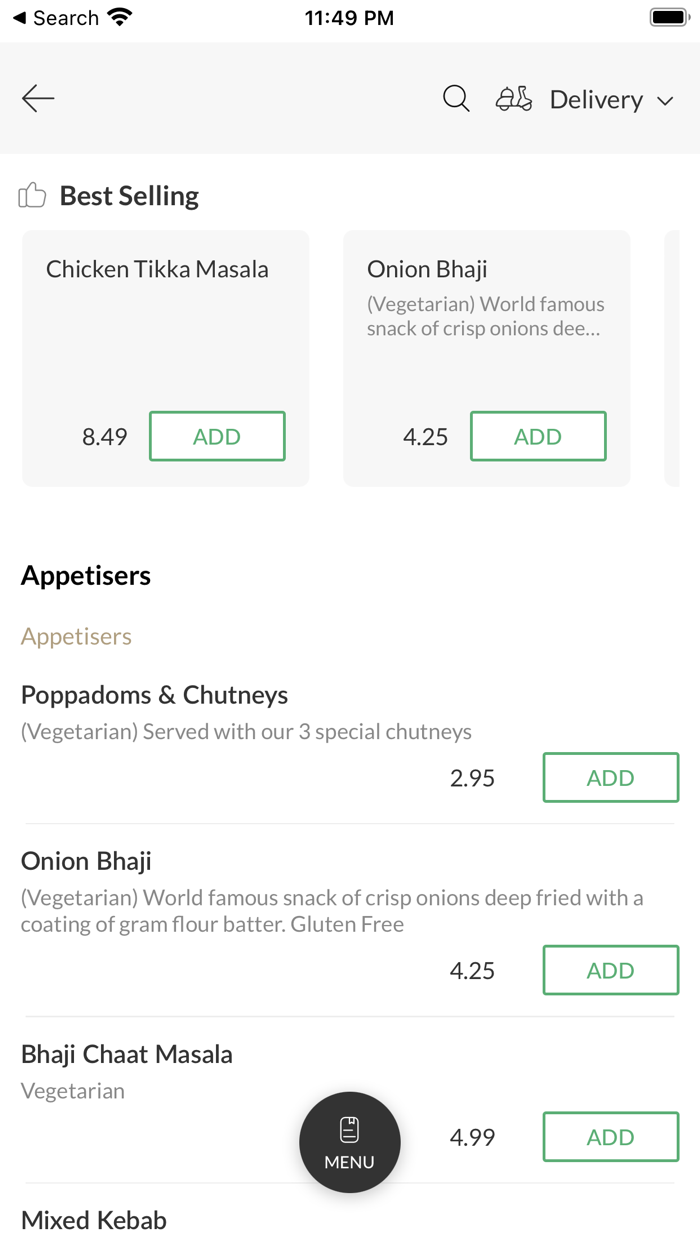Click the thumbs-up Best Selling icon
700x1244 pixels.
31,195
